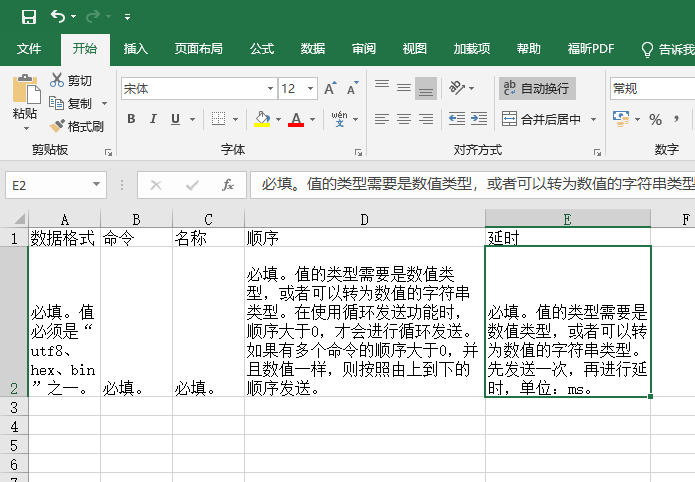Open the 文件 (File) menu
This screenshot has width=695, height=482.
point(29,49)
